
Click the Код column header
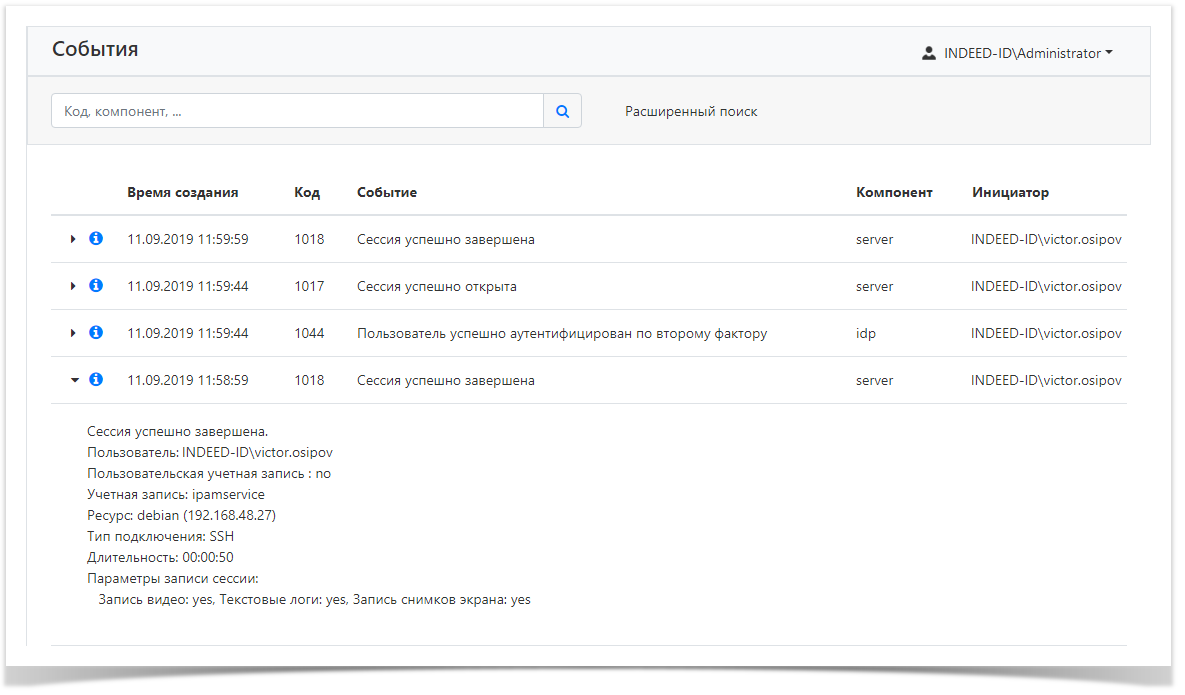(306, 192)
